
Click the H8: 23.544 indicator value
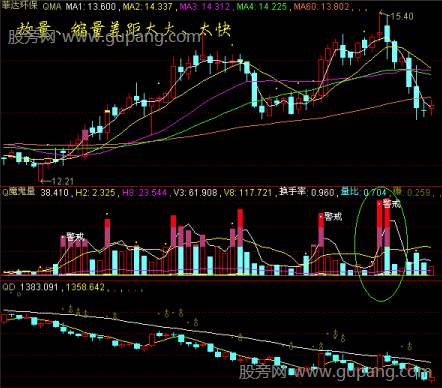[144, 192]
